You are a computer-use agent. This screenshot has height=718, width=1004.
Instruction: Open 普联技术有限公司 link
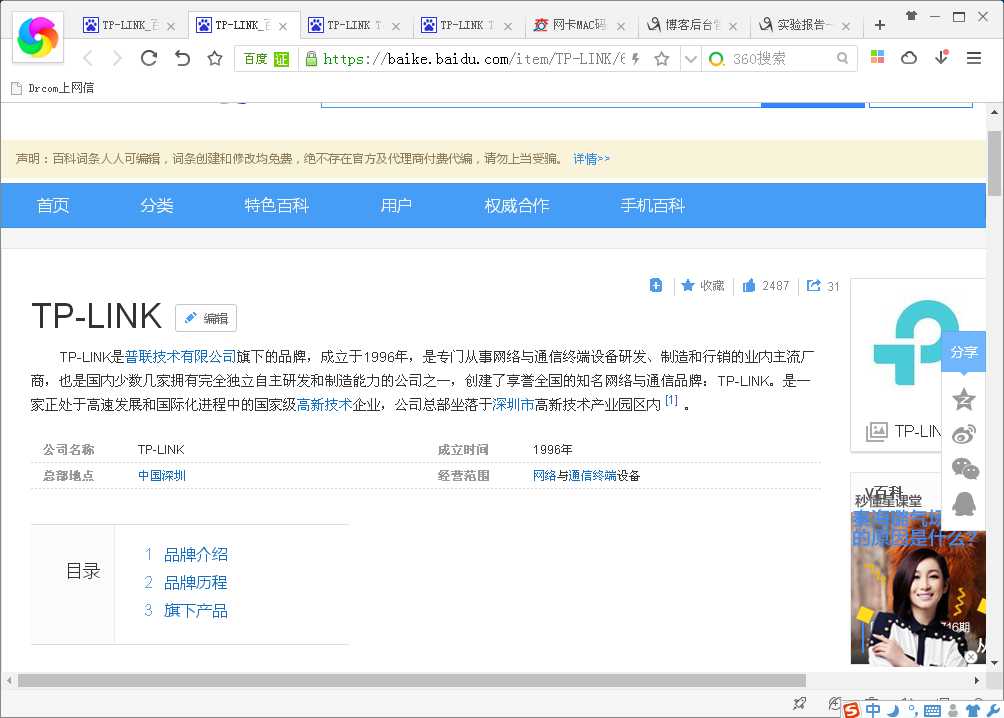(181, 357)
